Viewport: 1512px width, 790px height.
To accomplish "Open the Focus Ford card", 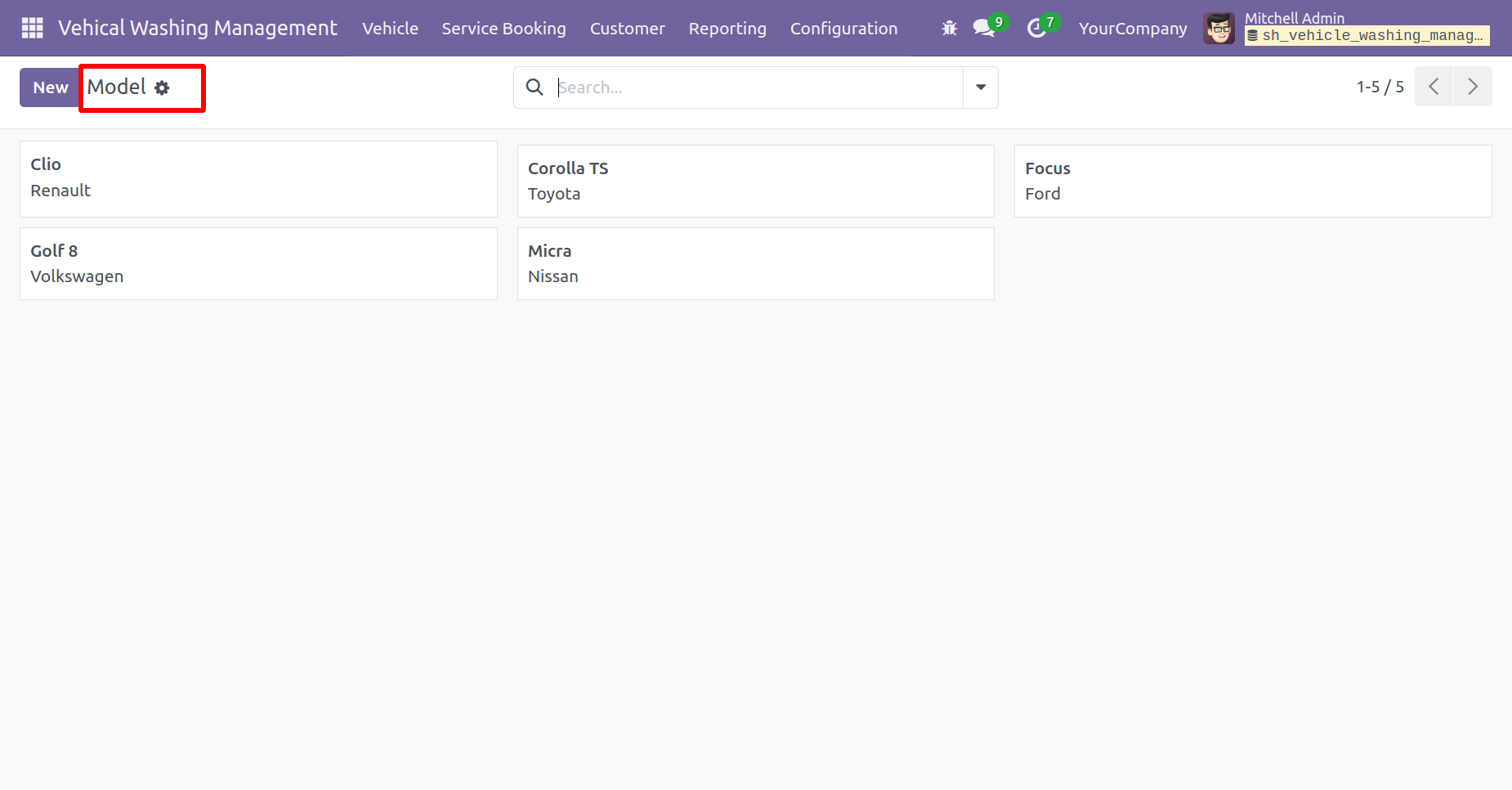I will point(1253,182).
